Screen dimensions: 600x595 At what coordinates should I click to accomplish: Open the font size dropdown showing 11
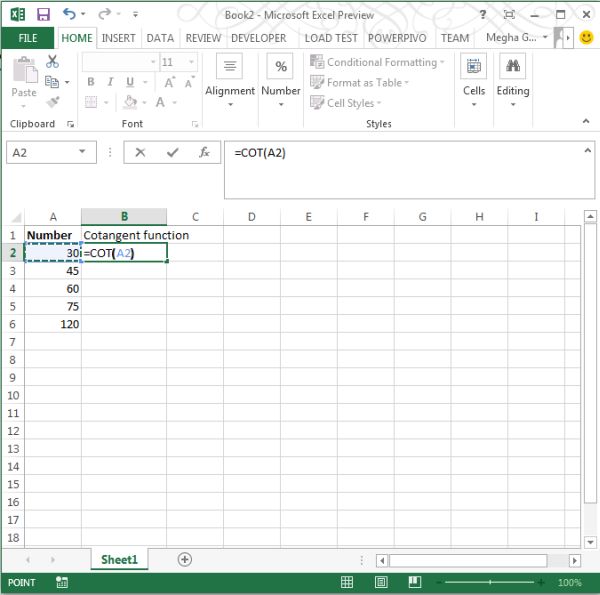click(x=191, y=62)
